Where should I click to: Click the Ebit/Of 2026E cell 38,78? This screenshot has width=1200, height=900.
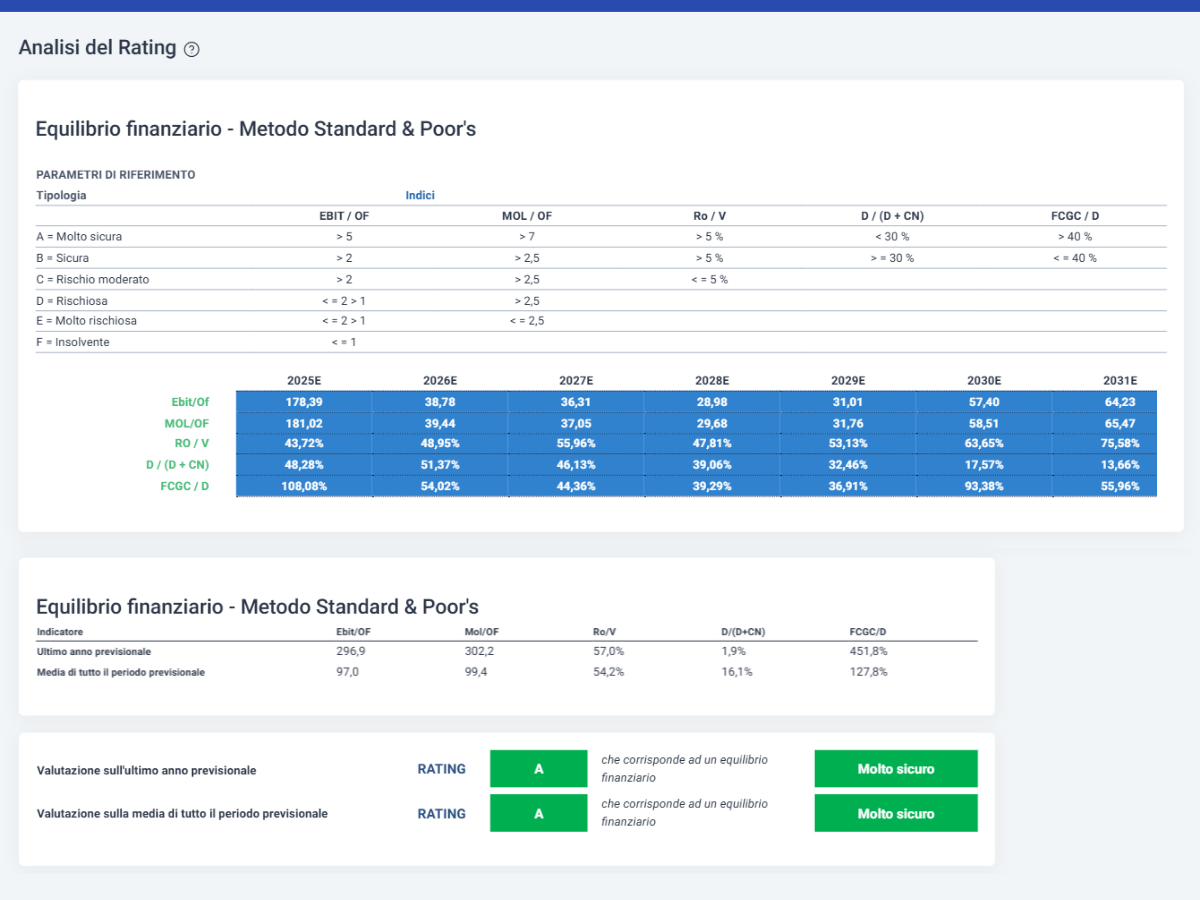click(440, 401)
